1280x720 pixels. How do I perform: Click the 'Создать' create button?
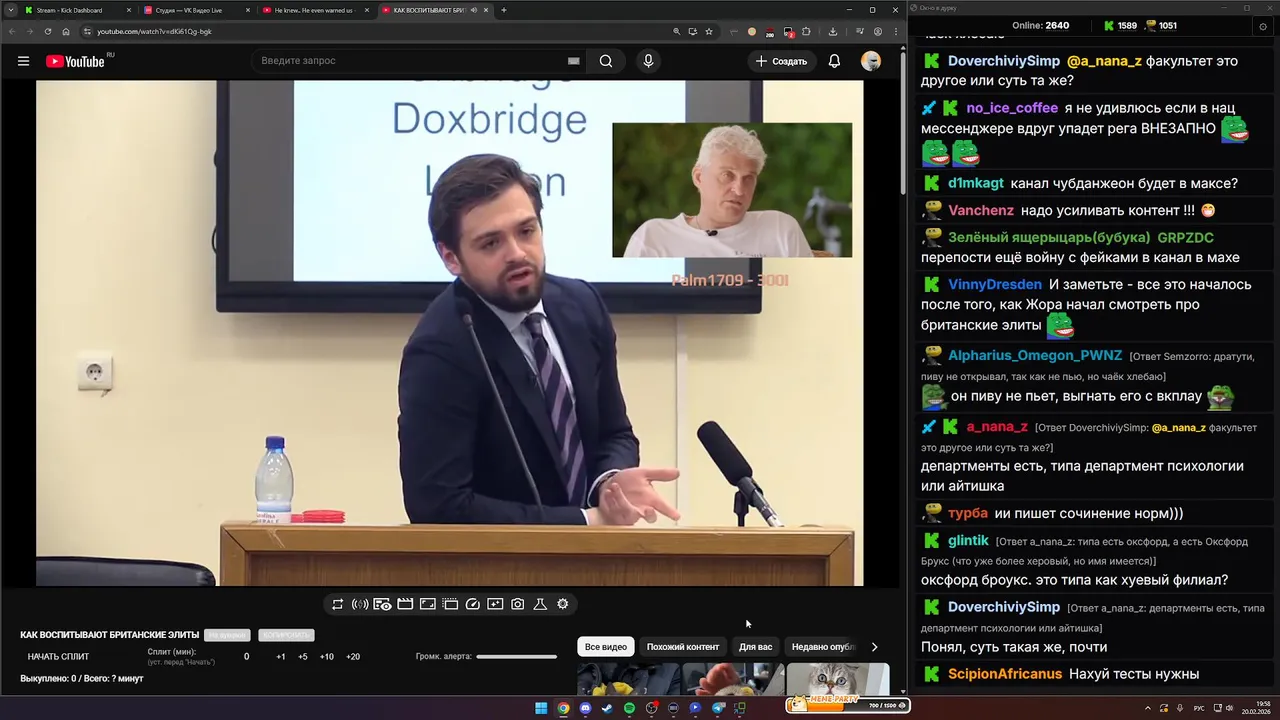[x=781, y=61]
